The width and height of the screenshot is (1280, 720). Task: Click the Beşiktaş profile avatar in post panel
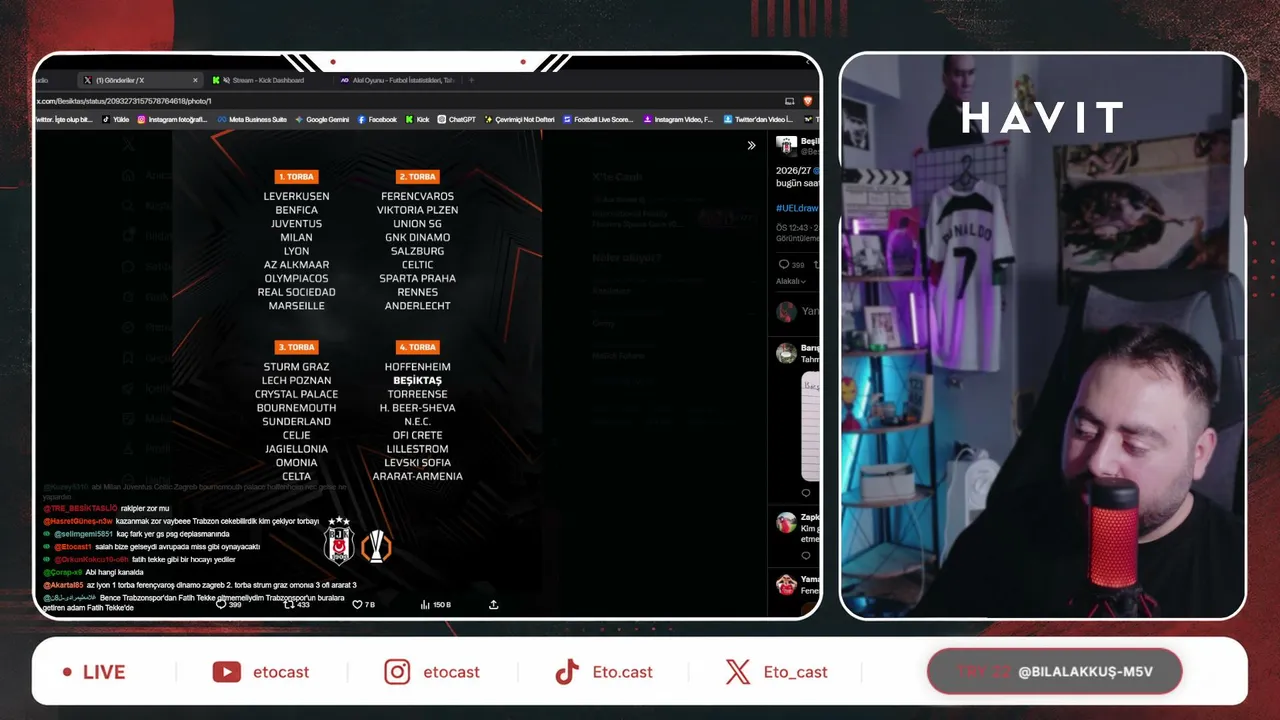coord(787,146)
